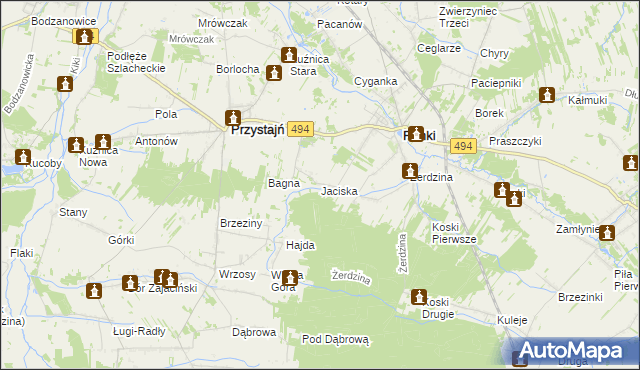Click the Bagna village label
Image resolution: width=640 pixels, height=370 pixels.
pos(284,184)
